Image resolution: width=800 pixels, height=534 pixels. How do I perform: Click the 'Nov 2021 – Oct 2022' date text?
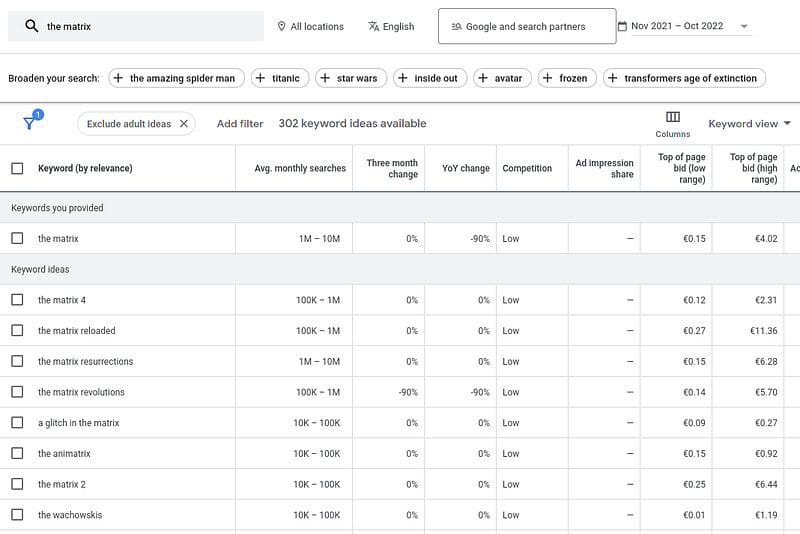pos(677,26)
